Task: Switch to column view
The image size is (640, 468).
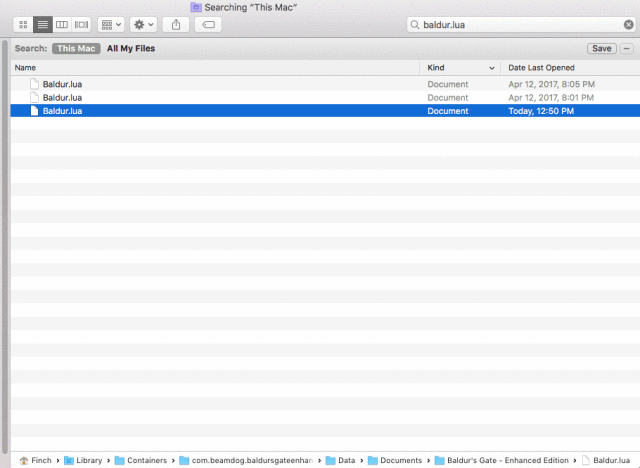Action: 62,25
